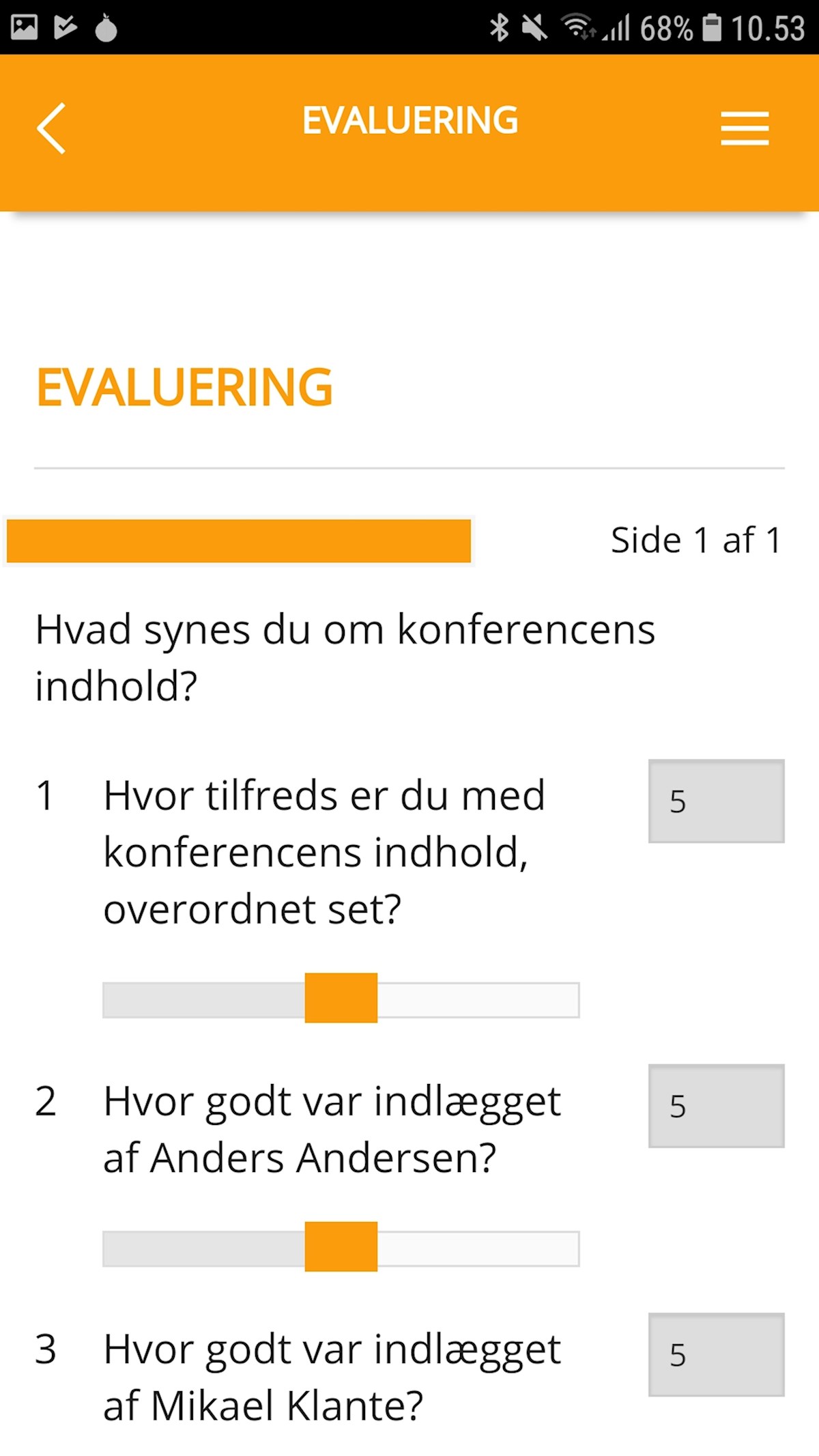Click the orange page progress bar
Viewport: 819px width, 1456px height.
coord(239,541)
